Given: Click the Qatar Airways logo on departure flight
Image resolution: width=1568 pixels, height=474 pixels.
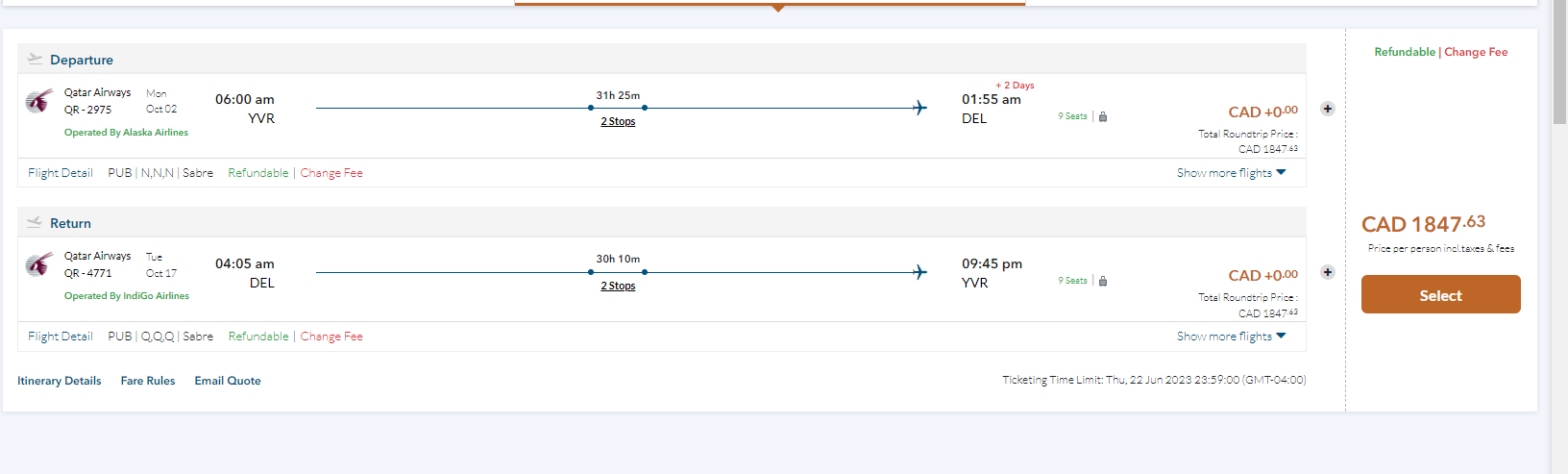Looking at the screenshot, I should (x=38, y=101).
